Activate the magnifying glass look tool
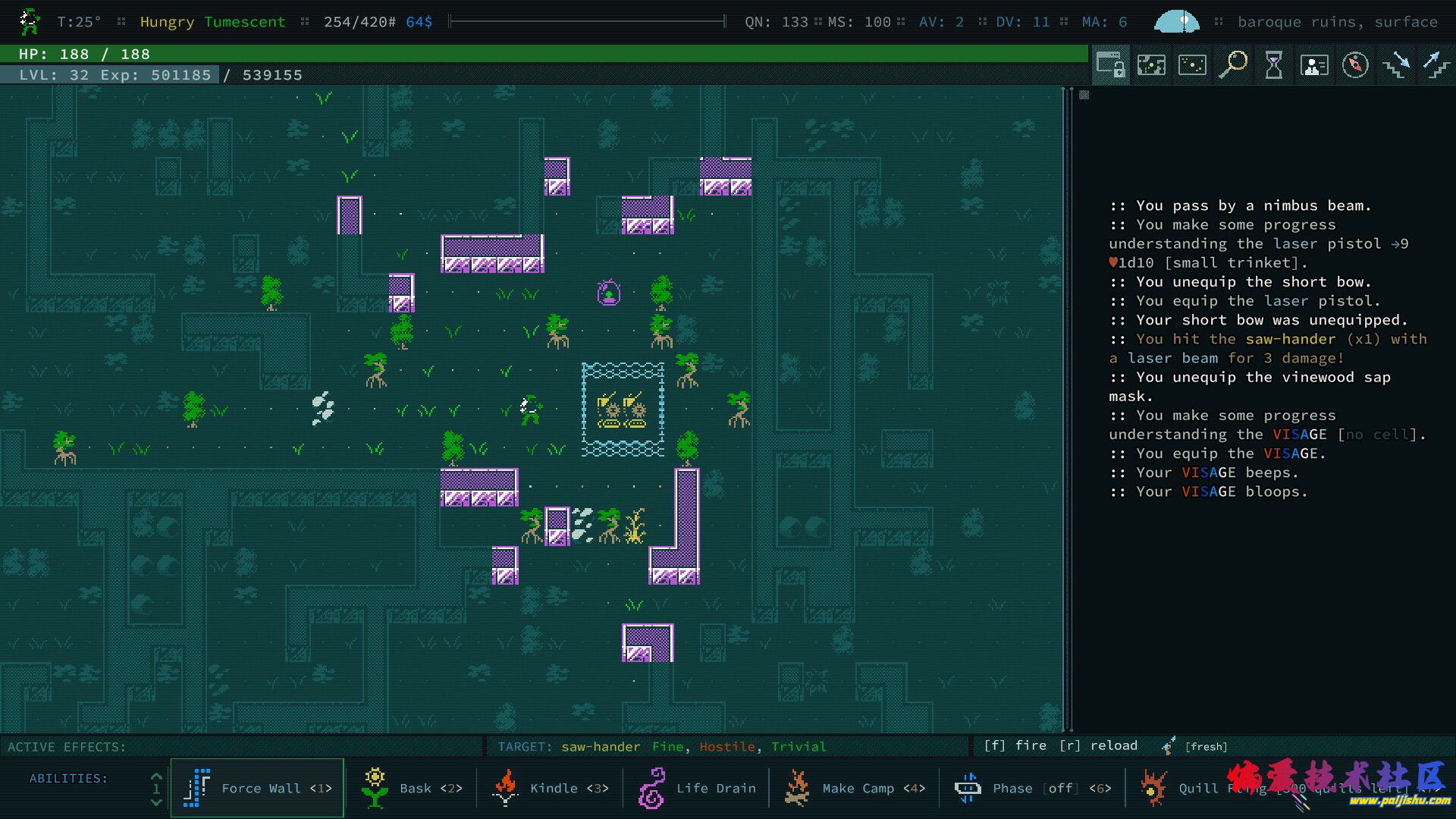Viewport: 1456px width, 819px height. tap(1233, 65)
